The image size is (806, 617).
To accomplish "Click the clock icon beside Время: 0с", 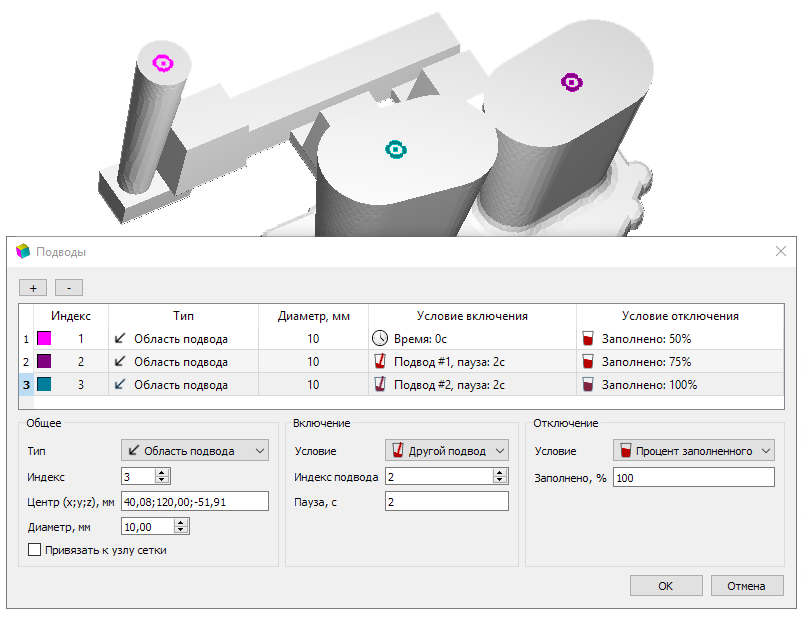I will point(380,338).
